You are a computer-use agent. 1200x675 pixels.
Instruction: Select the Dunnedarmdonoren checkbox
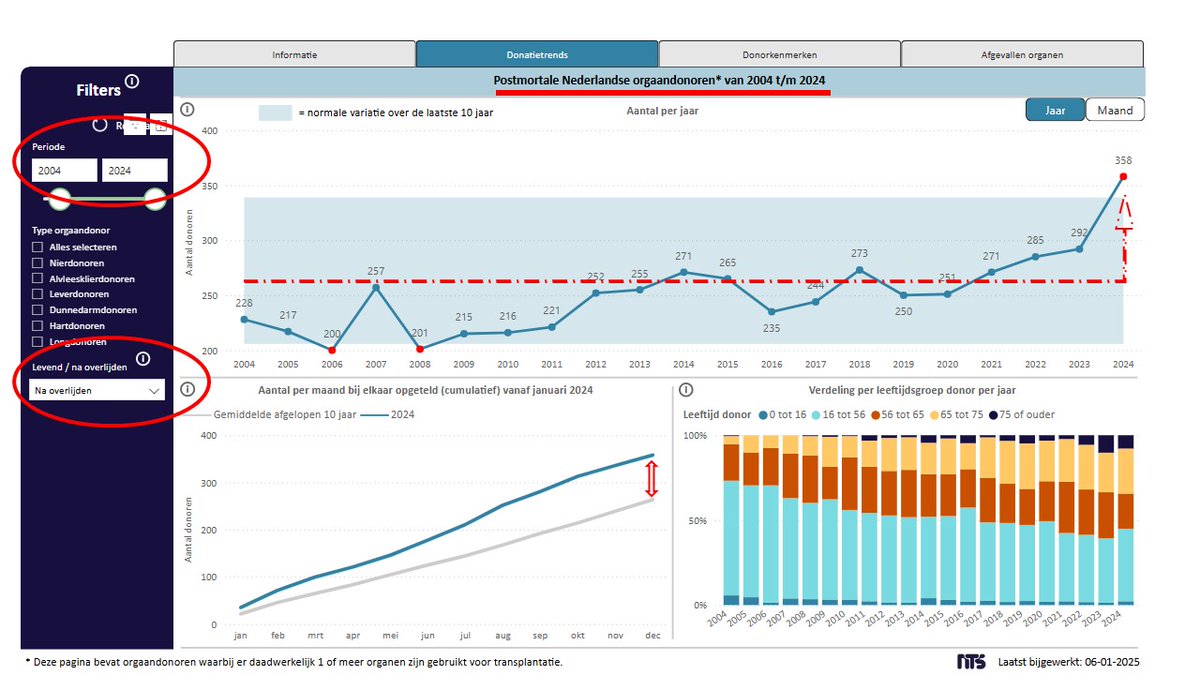tap(37, 310)
